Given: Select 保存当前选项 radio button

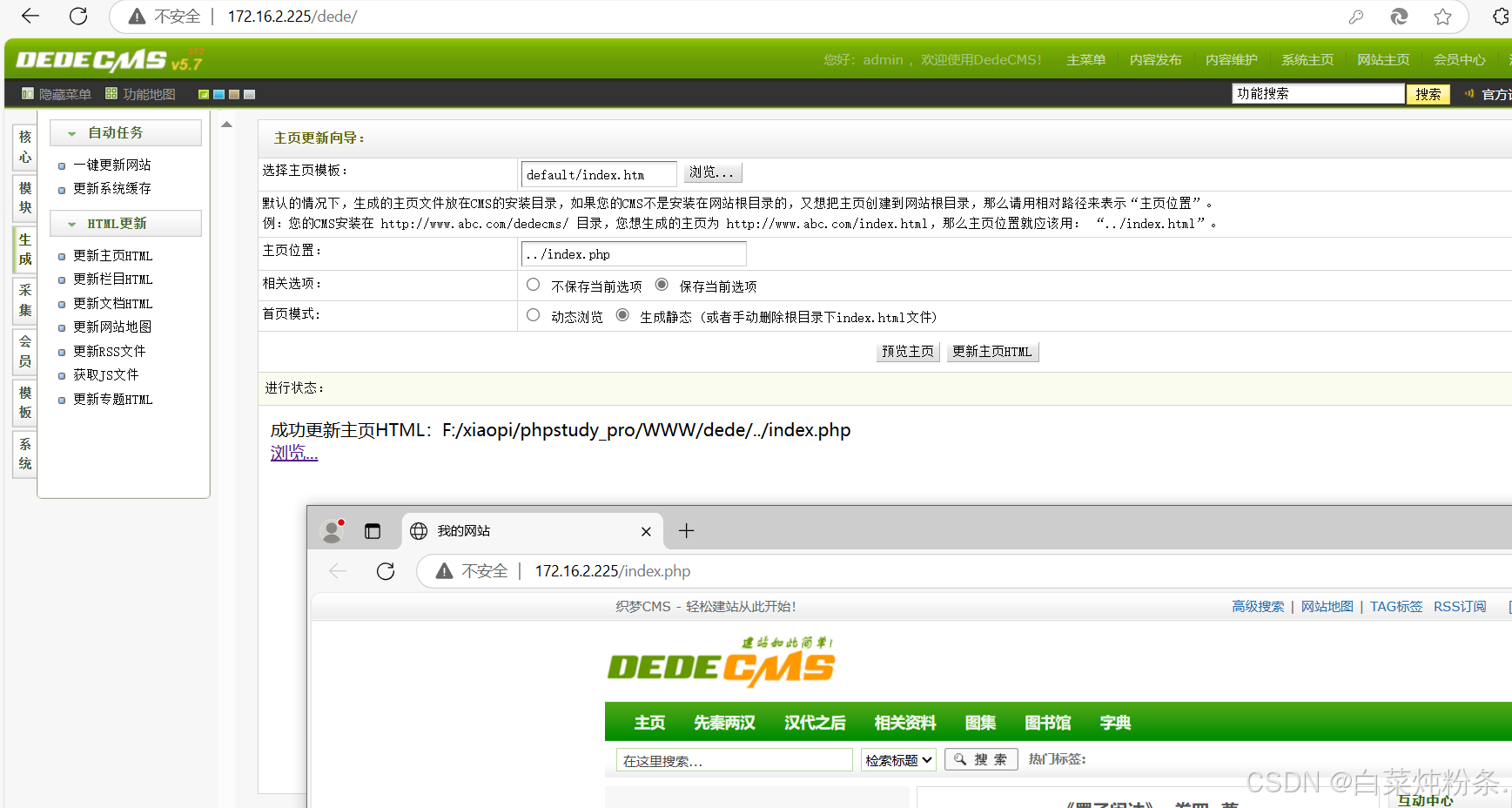Looking at the screenshot, I should (662, 285).
